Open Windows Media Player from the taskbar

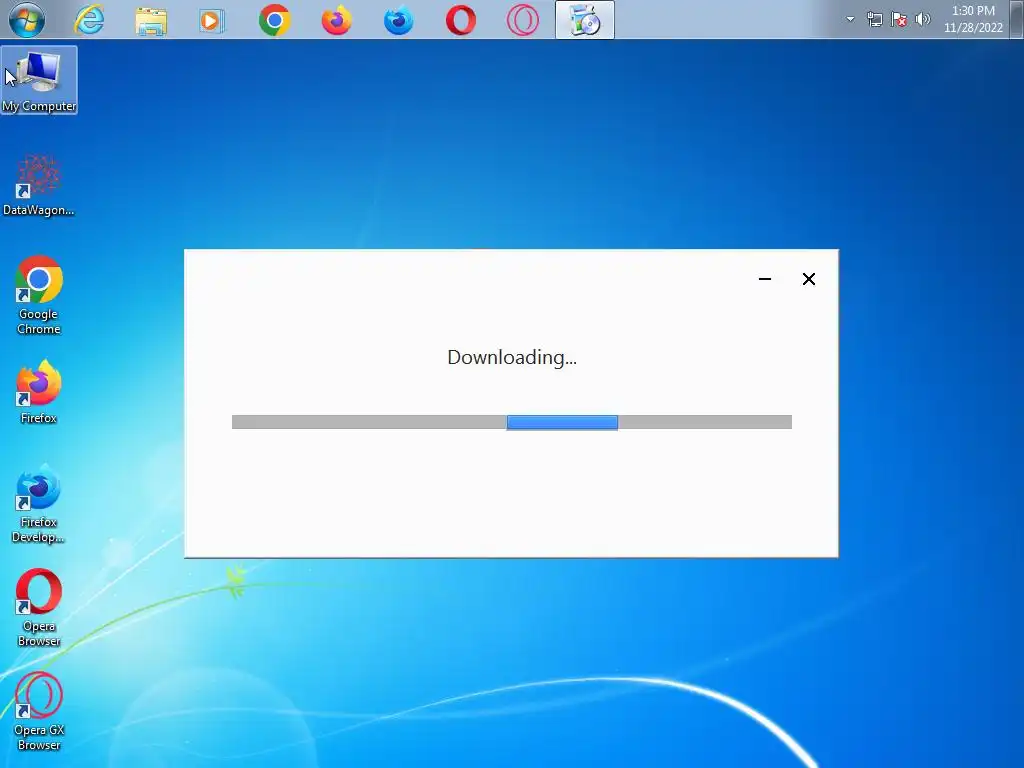[212, 20]
